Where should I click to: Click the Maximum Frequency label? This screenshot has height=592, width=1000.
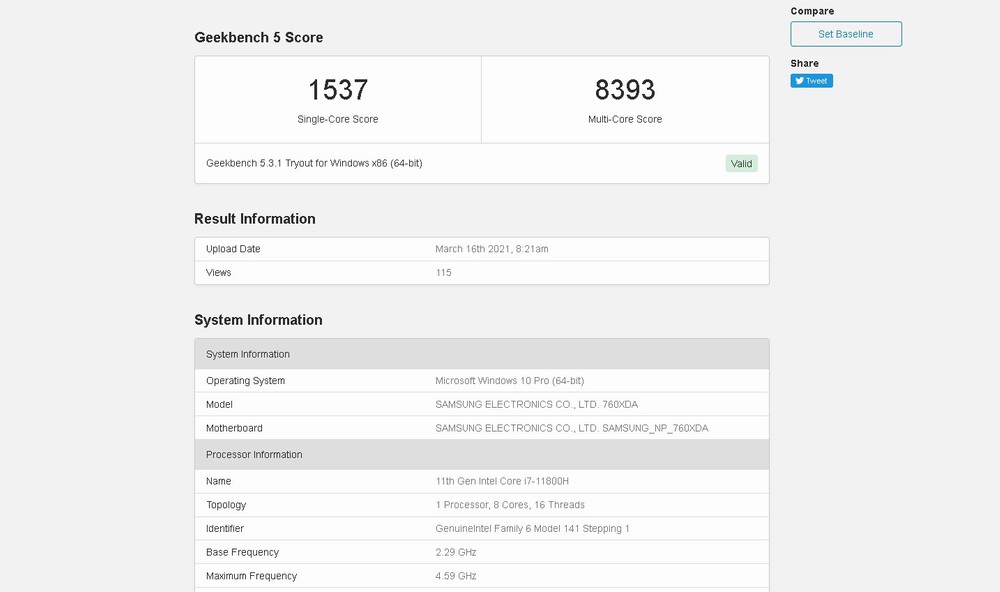251,575
